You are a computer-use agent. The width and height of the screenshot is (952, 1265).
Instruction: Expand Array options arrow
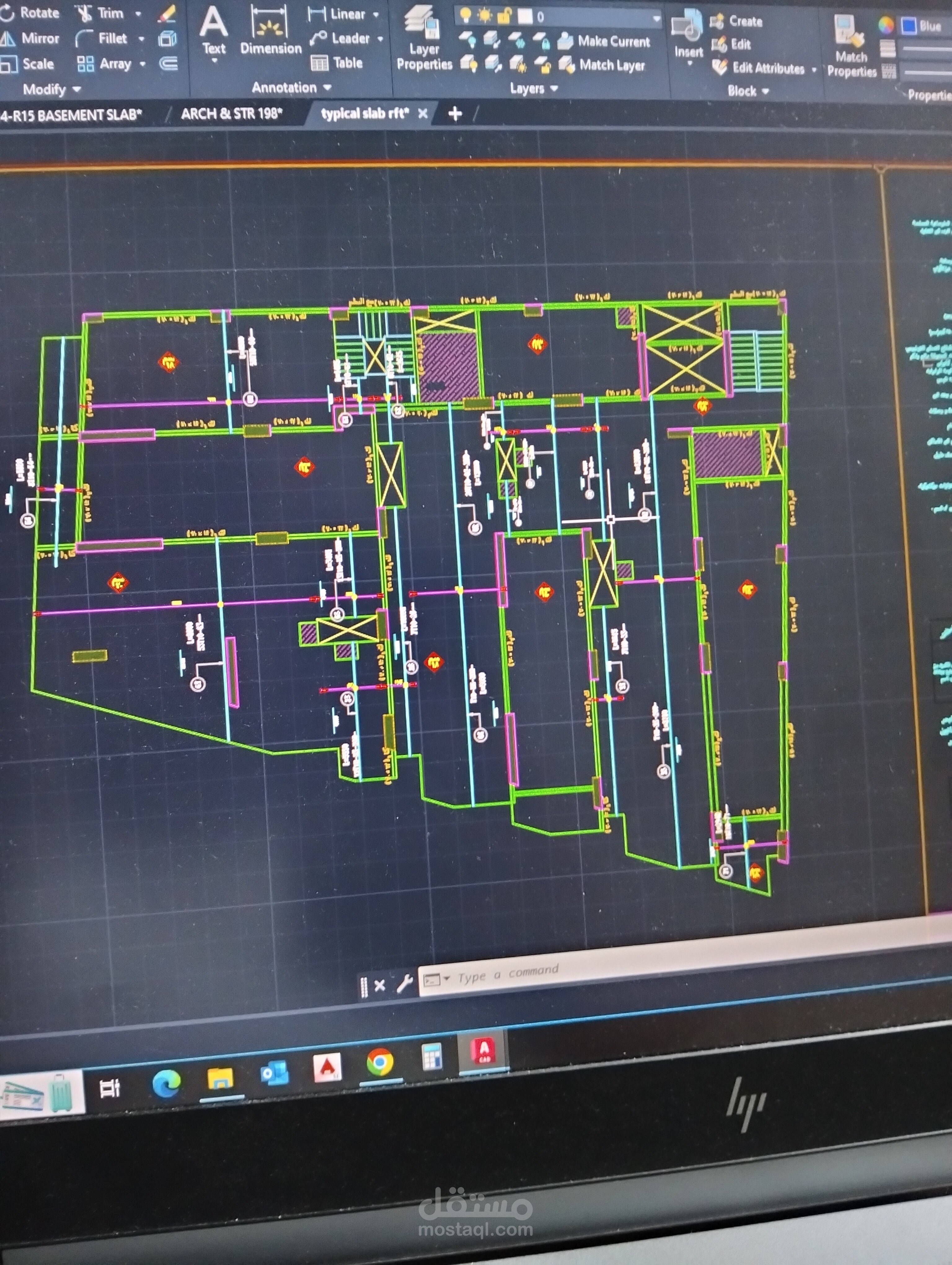point(142,64)
